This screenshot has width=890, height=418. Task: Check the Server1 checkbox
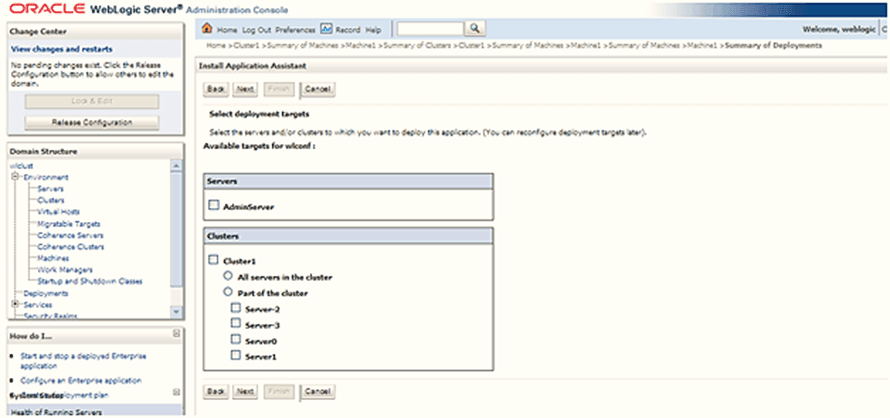click(x=236, y=356)
